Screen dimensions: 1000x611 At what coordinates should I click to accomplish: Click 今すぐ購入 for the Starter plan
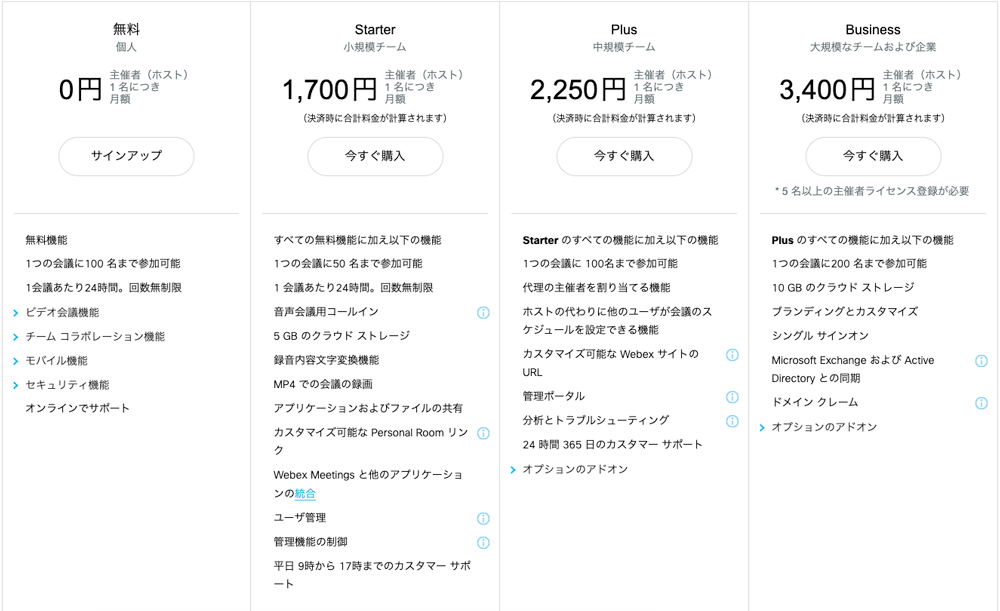point(375,156)
